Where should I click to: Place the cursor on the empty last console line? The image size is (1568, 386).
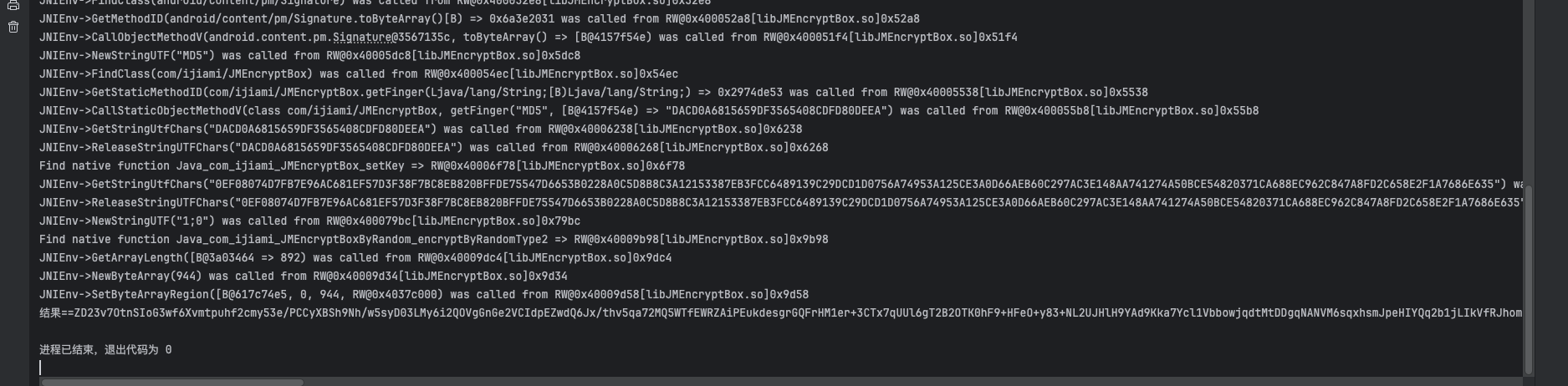coord(40,368)
